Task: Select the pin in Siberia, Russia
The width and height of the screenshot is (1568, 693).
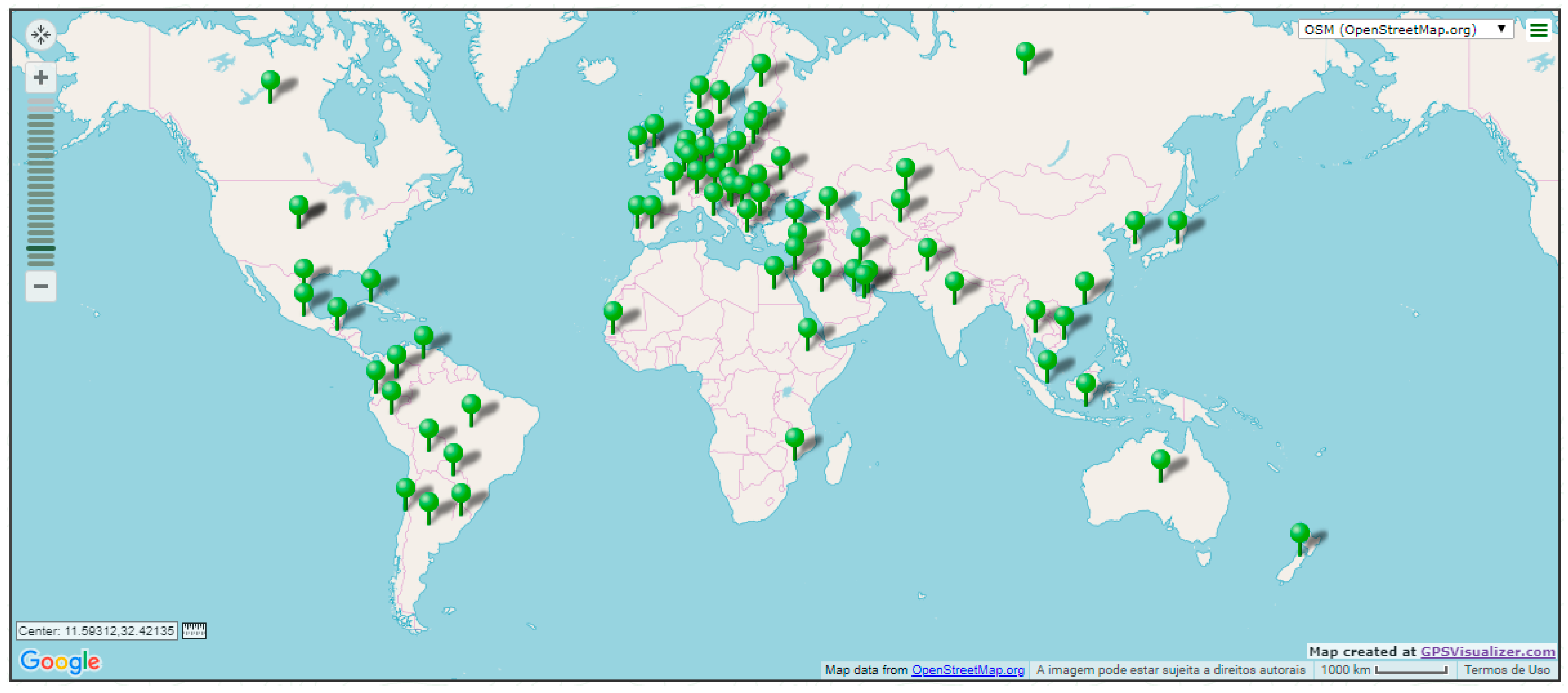Action: (1025, 53)
